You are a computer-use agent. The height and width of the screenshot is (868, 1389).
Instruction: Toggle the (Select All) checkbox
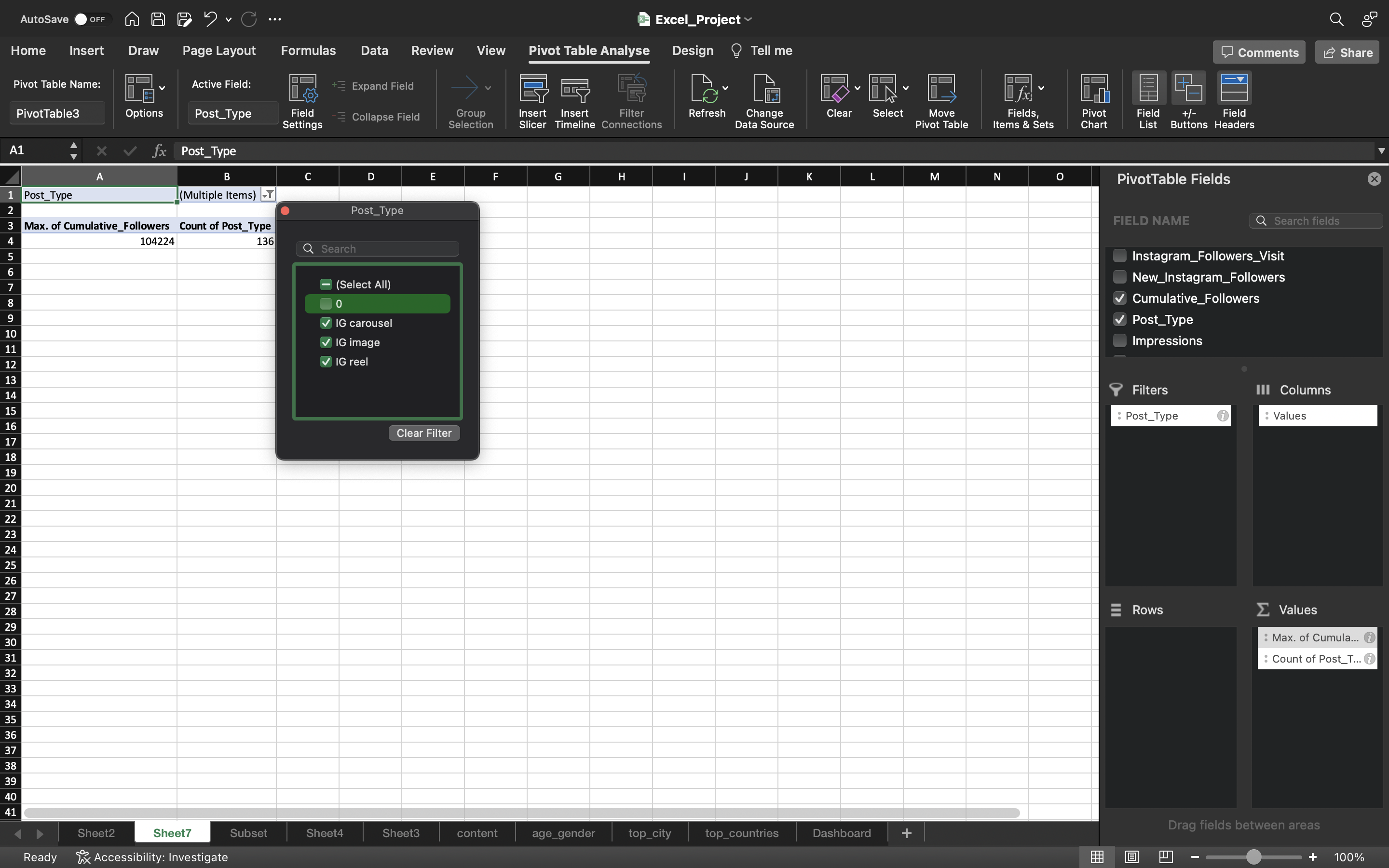point(326,284)
